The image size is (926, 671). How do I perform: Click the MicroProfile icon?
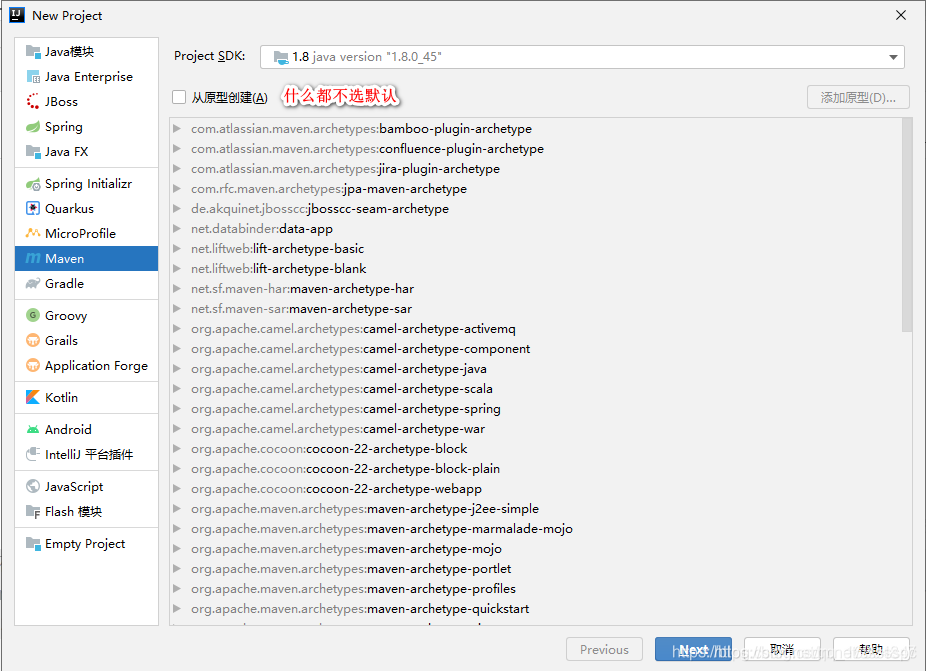[33, 233]
